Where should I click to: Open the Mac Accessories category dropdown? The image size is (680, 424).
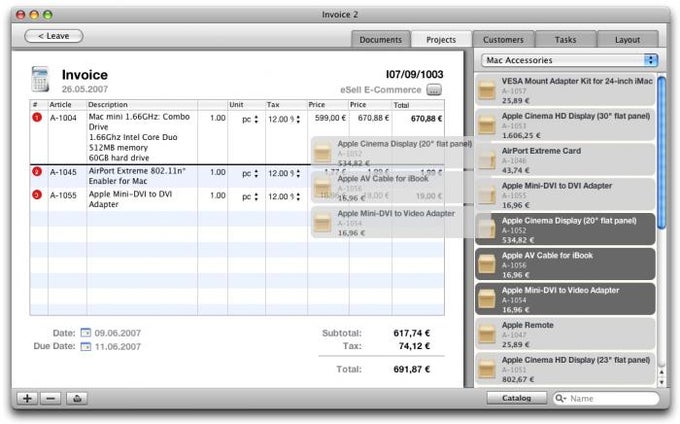[x=569, y=60]
